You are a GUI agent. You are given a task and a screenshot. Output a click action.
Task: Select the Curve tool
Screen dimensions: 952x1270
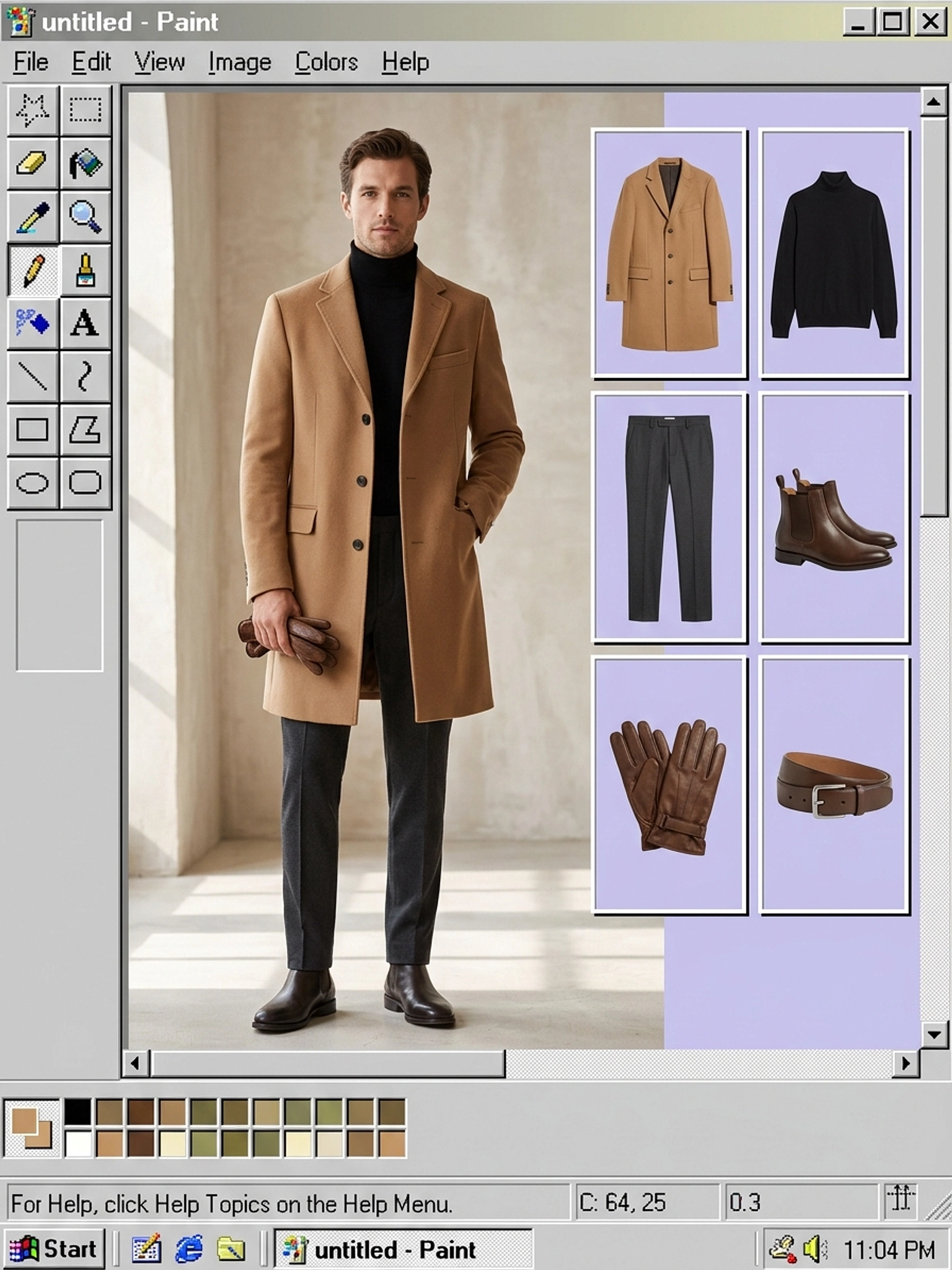[86, 376]
